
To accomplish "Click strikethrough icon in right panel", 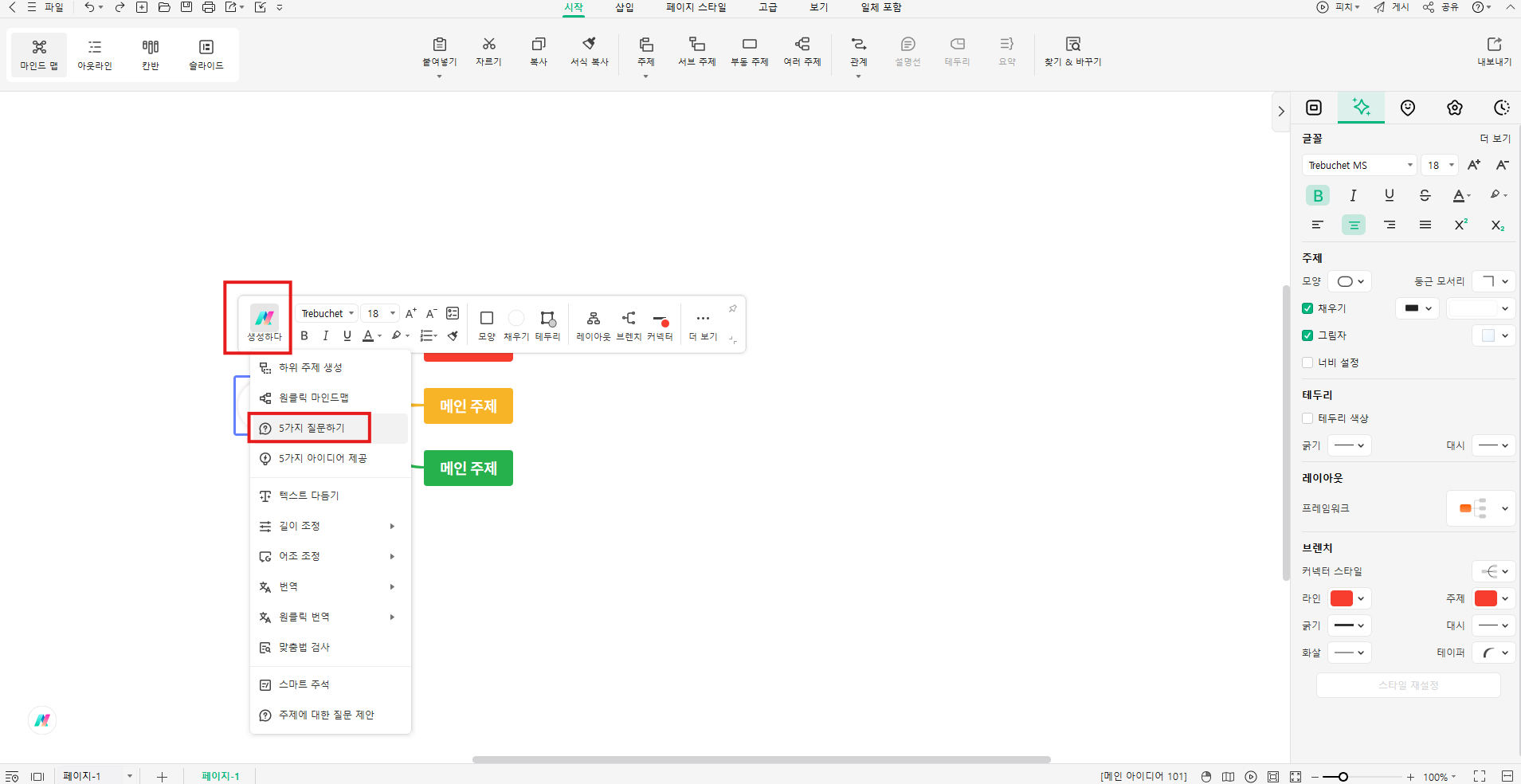I will click(x=1425, y=195).
